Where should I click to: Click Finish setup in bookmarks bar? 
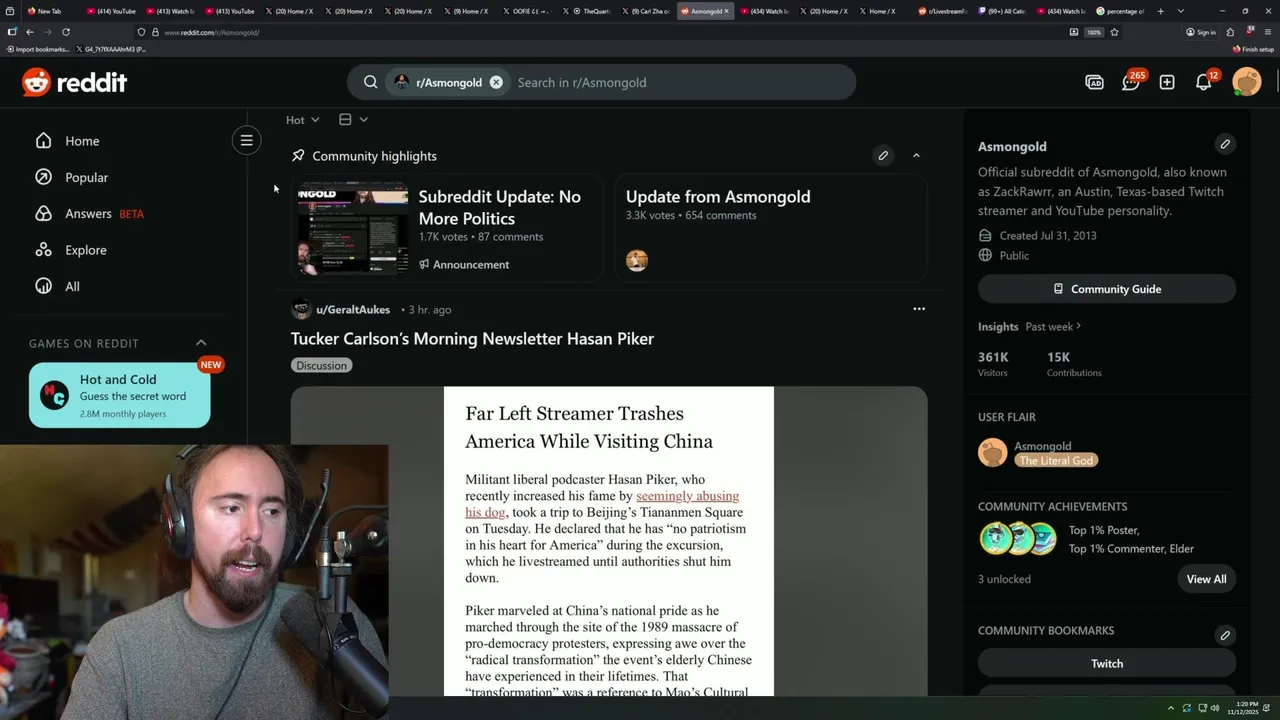coord(1253,49)
